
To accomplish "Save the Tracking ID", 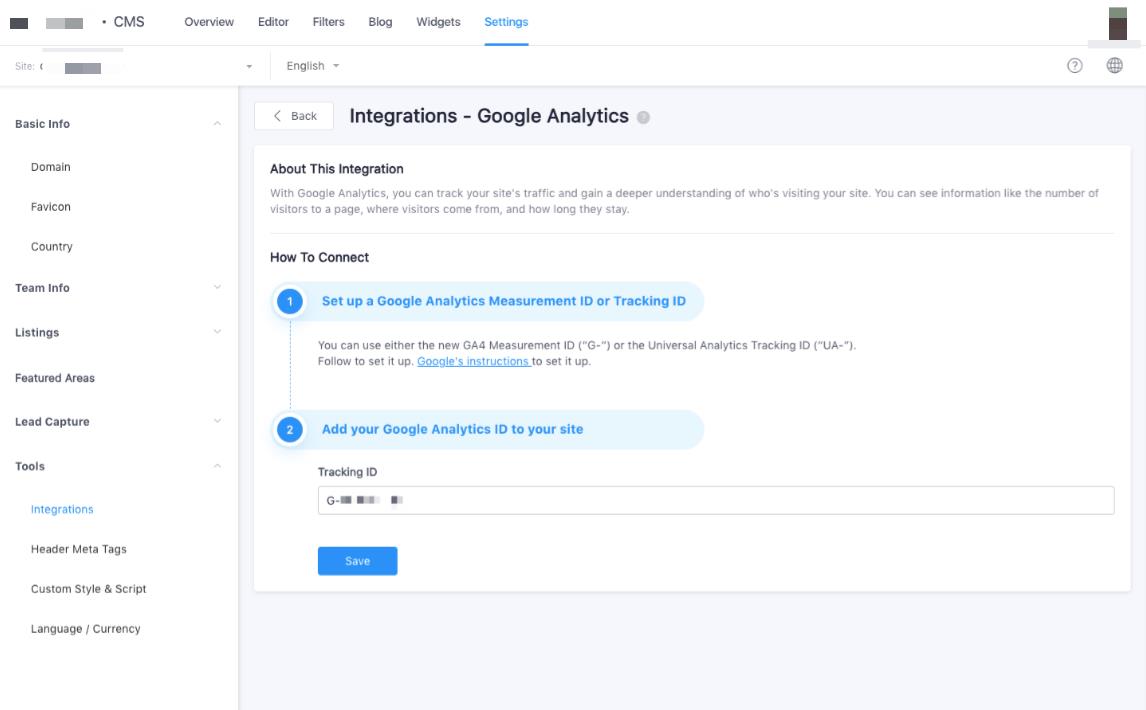I will [x=357, y=561].
